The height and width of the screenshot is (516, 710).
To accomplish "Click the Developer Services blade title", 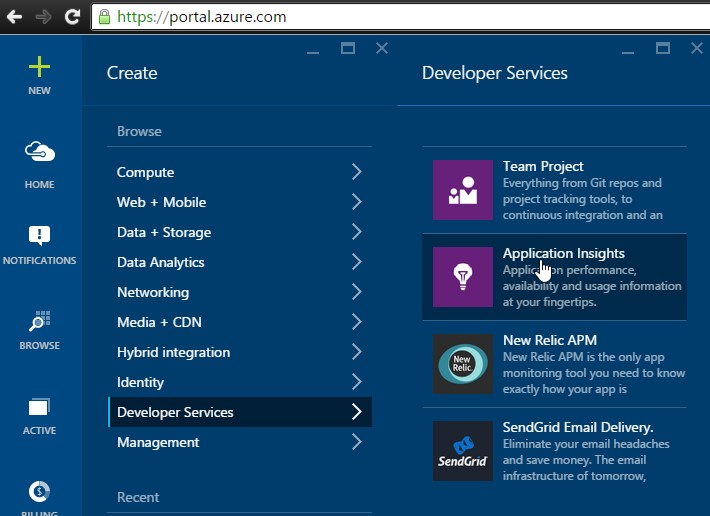I will click(x=494, y=73).
